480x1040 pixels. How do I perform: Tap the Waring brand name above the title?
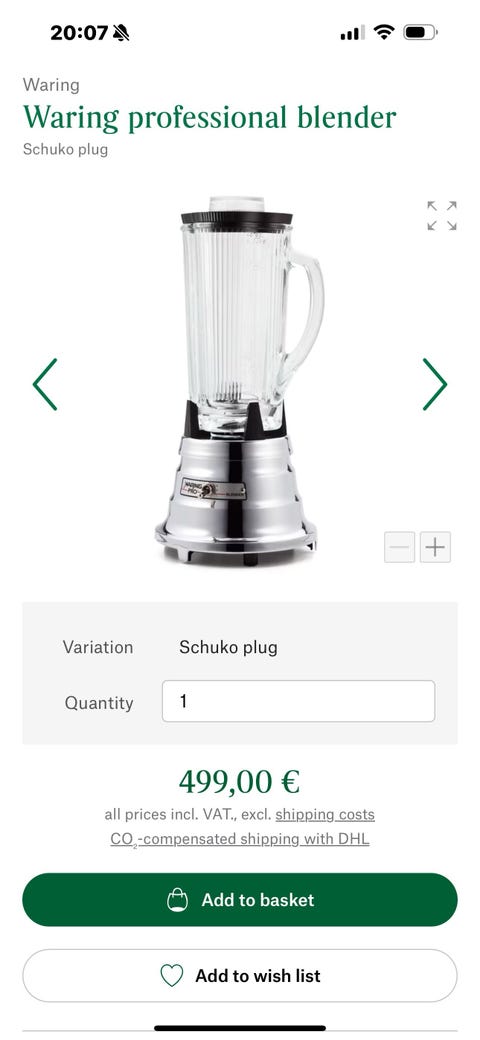[x=51, y=85]
